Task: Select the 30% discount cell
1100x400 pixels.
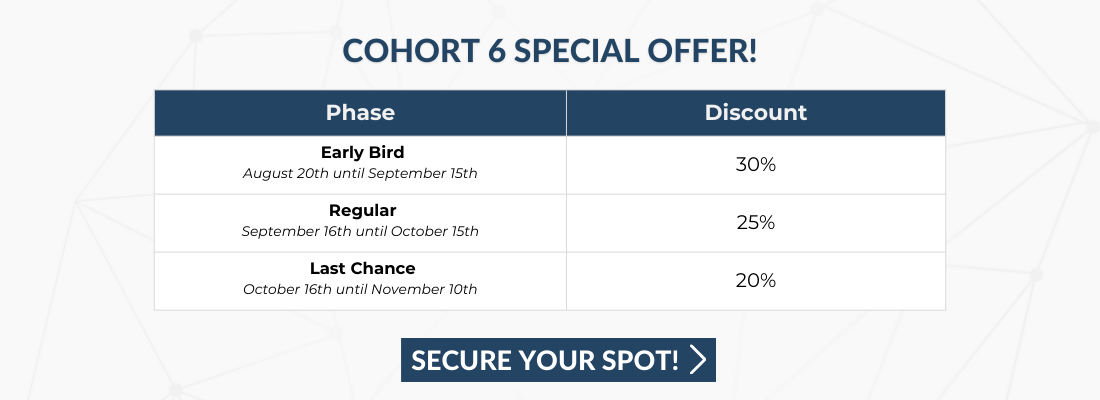Action: click(756, 165)
